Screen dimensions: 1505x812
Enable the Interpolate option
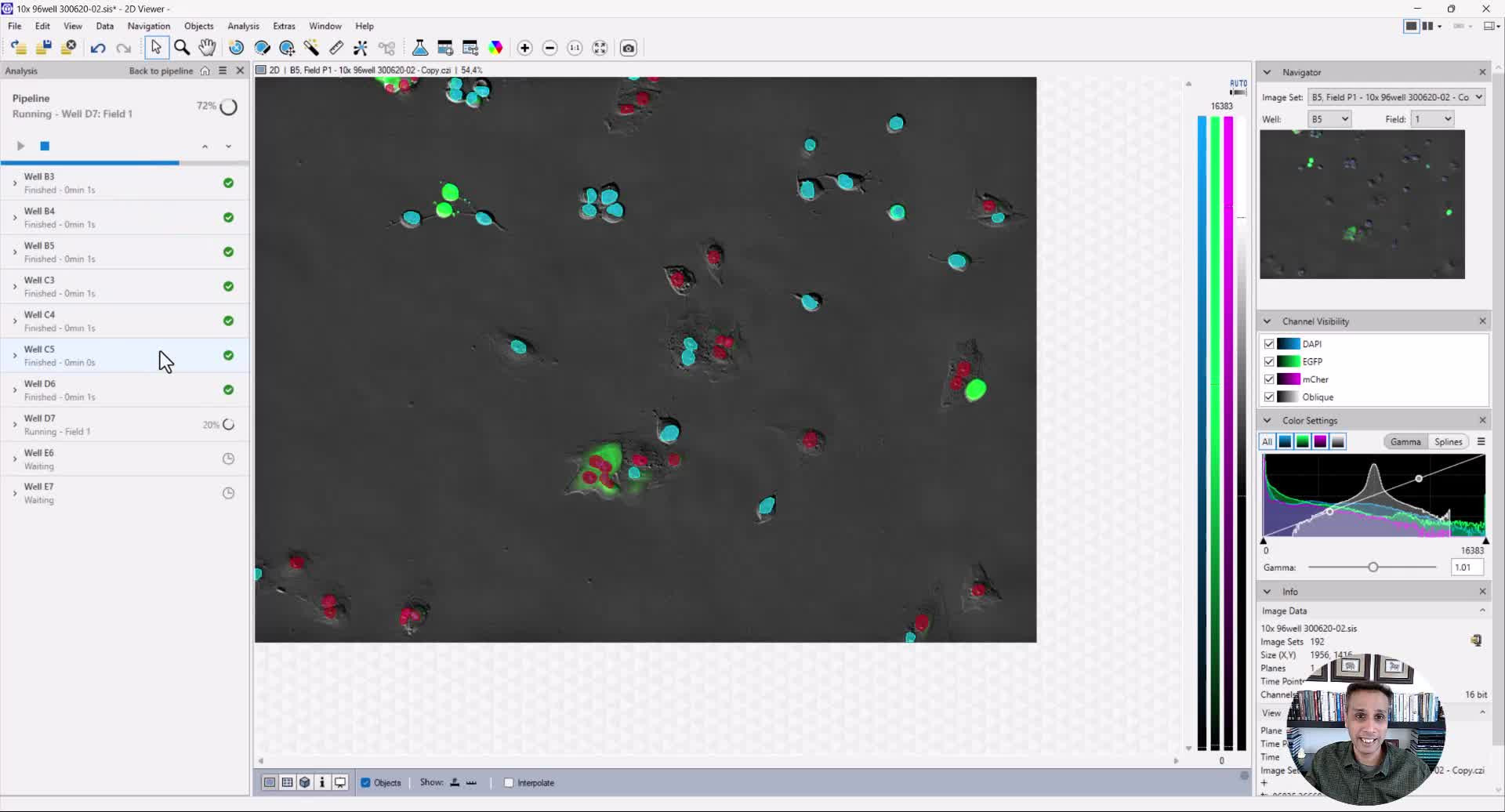click(x=508, y=781)
